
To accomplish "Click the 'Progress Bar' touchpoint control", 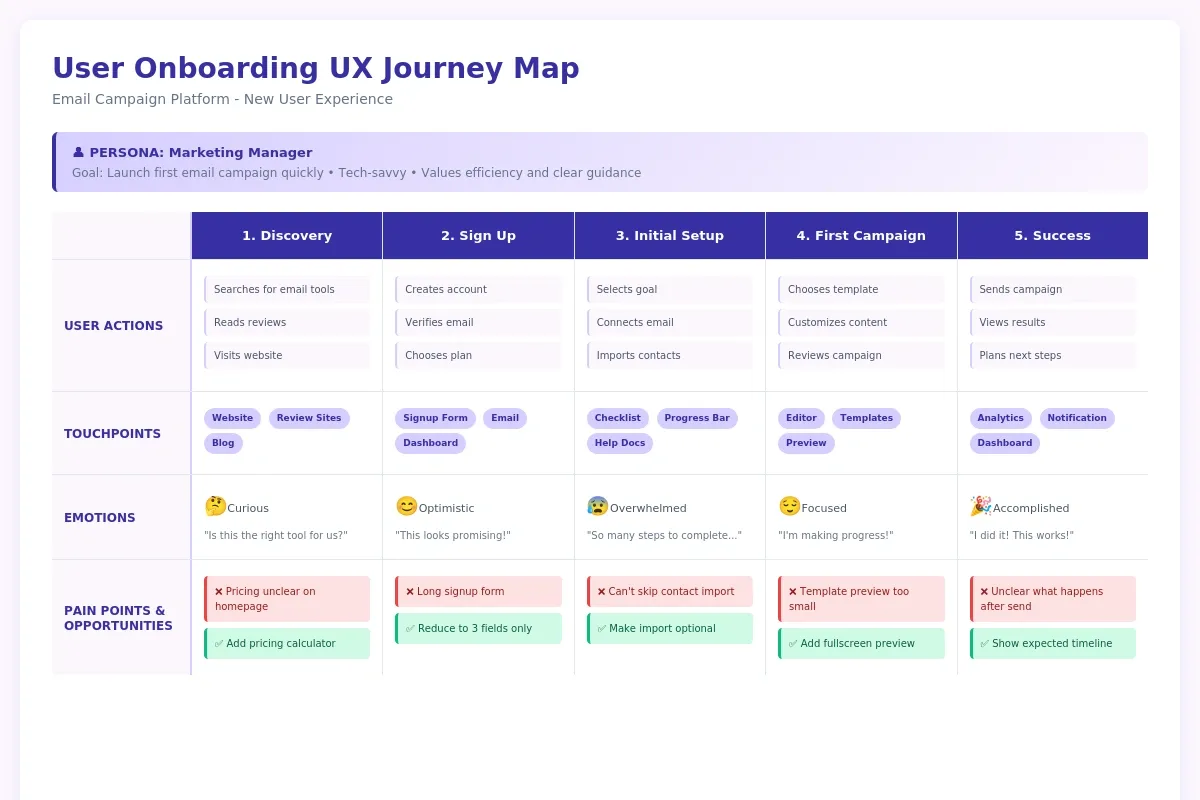I will 697,418.
